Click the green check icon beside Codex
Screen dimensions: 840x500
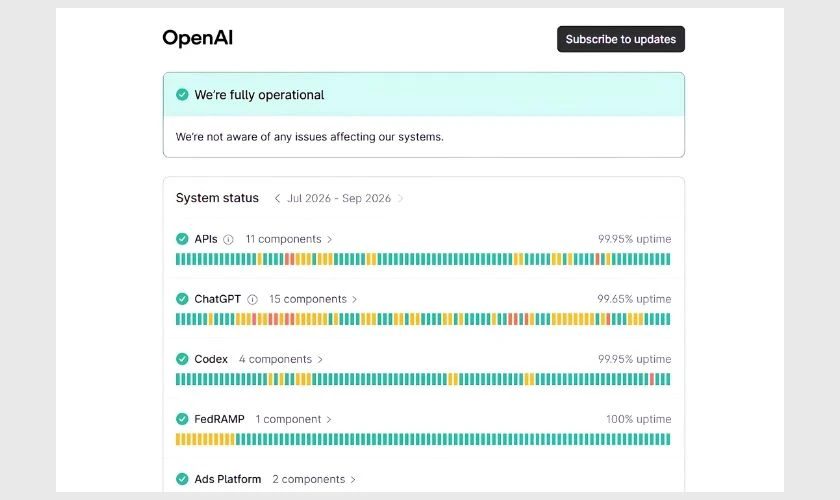click(x=182, y=359)
